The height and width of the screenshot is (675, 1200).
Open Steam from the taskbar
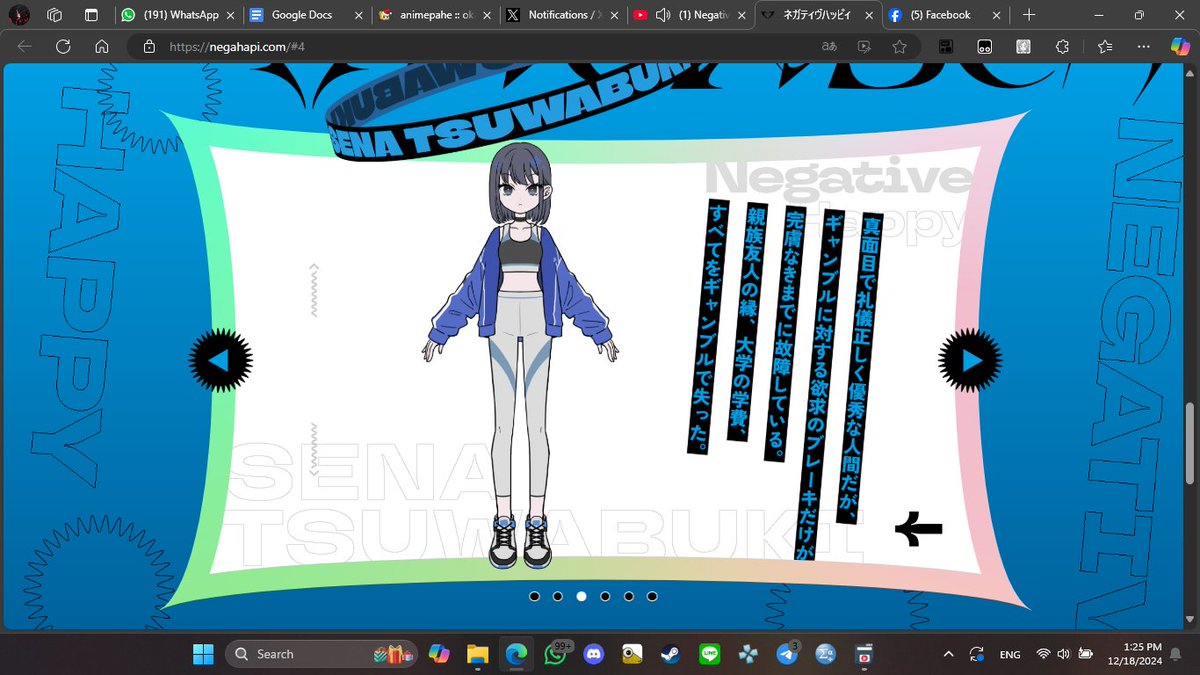672,654
